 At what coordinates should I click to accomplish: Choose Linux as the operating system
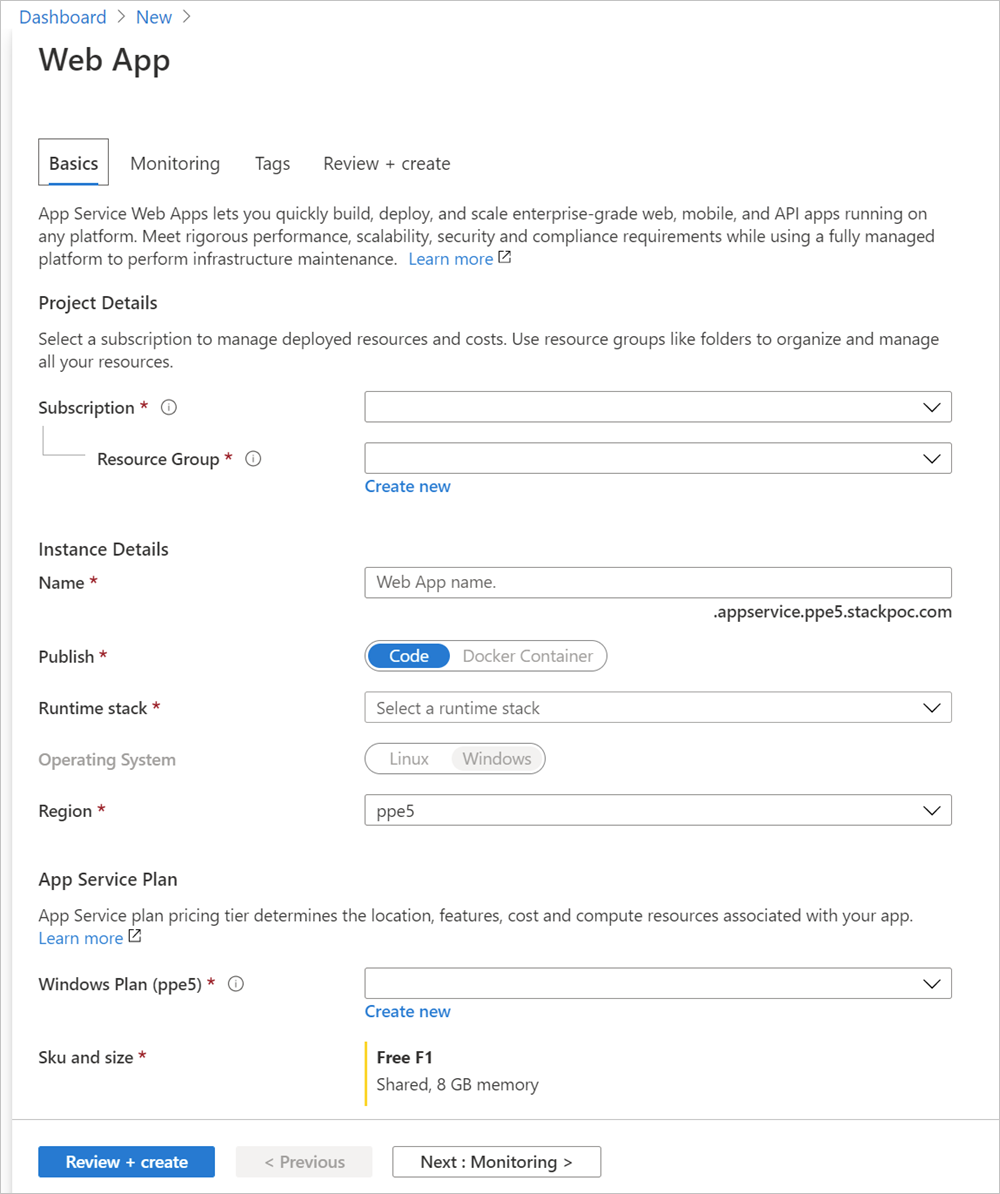point(408,758)
